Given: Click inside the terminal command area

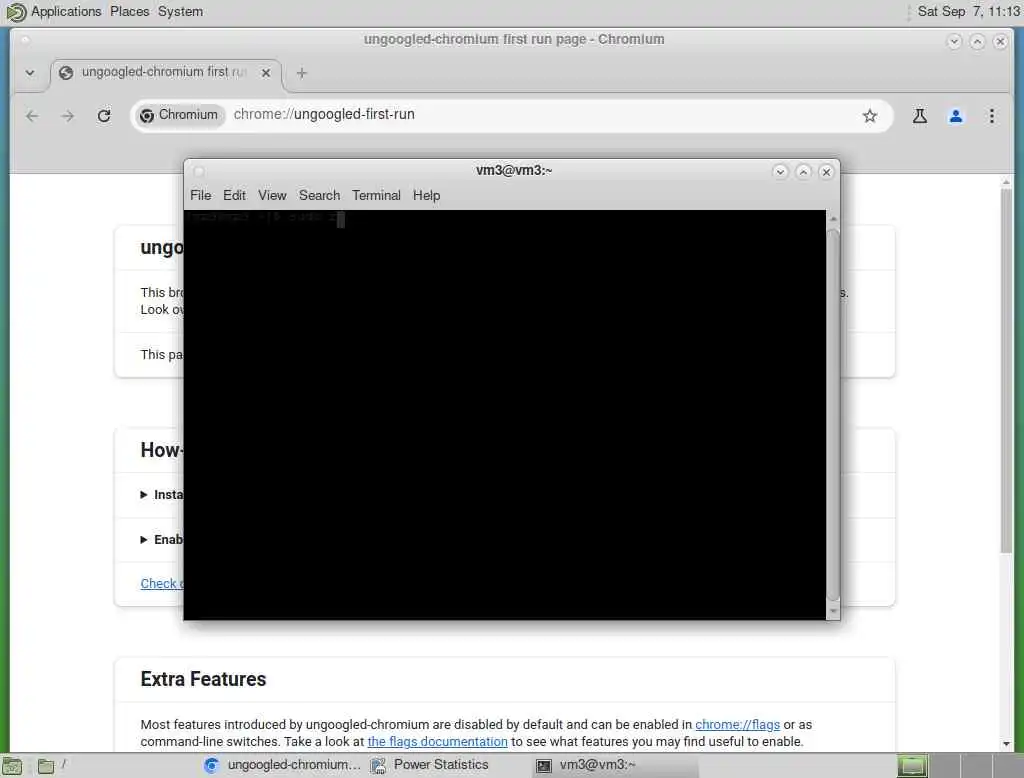Looking at the screenshot, I should click(505, 415).
